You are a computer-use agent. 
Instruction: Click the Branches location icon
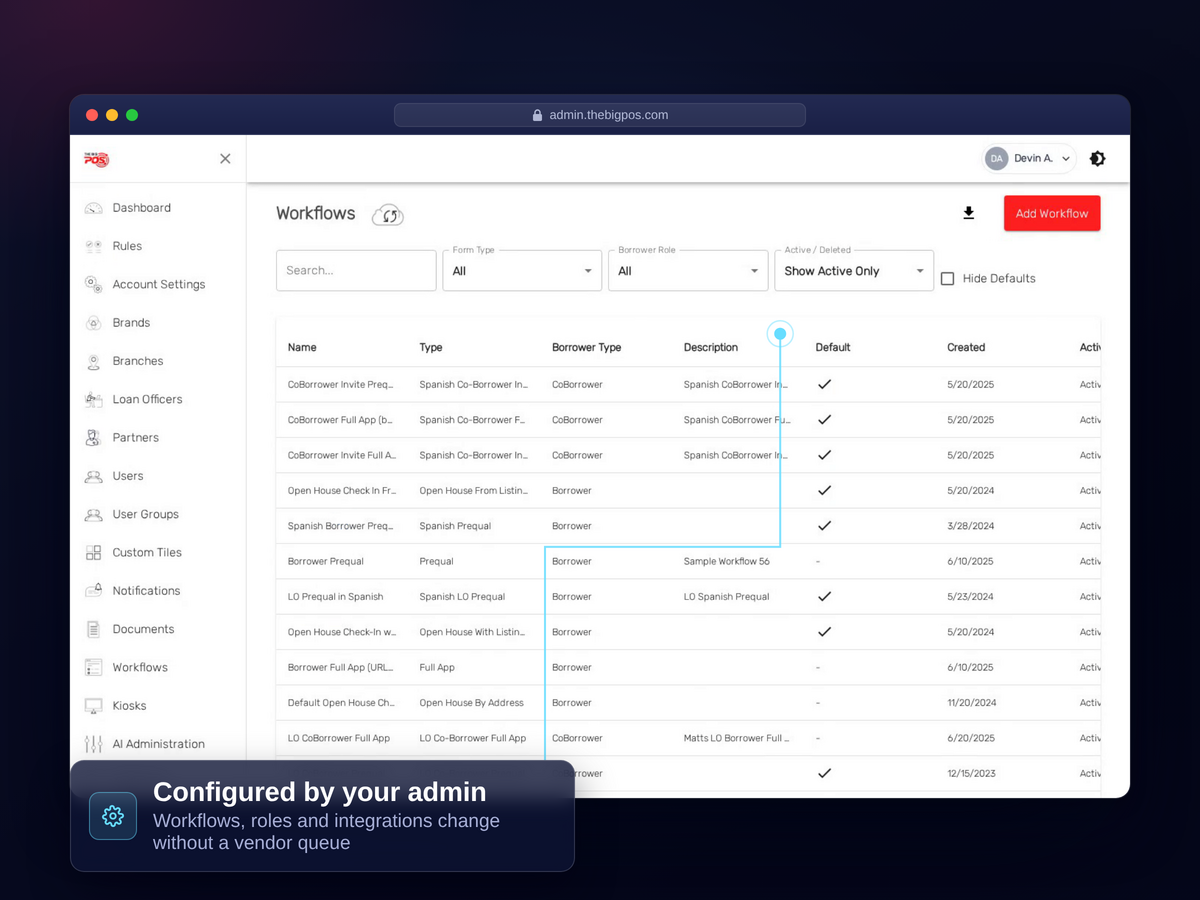94,361
